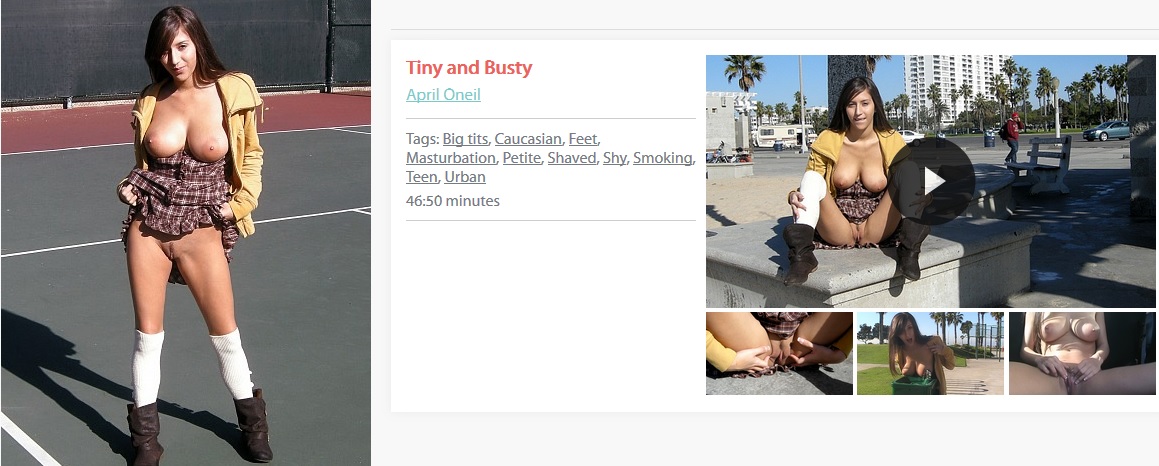Viewport: 1159px width, 466px height.
Task: Select the Masturbation tag
Action: click(450, 158)
